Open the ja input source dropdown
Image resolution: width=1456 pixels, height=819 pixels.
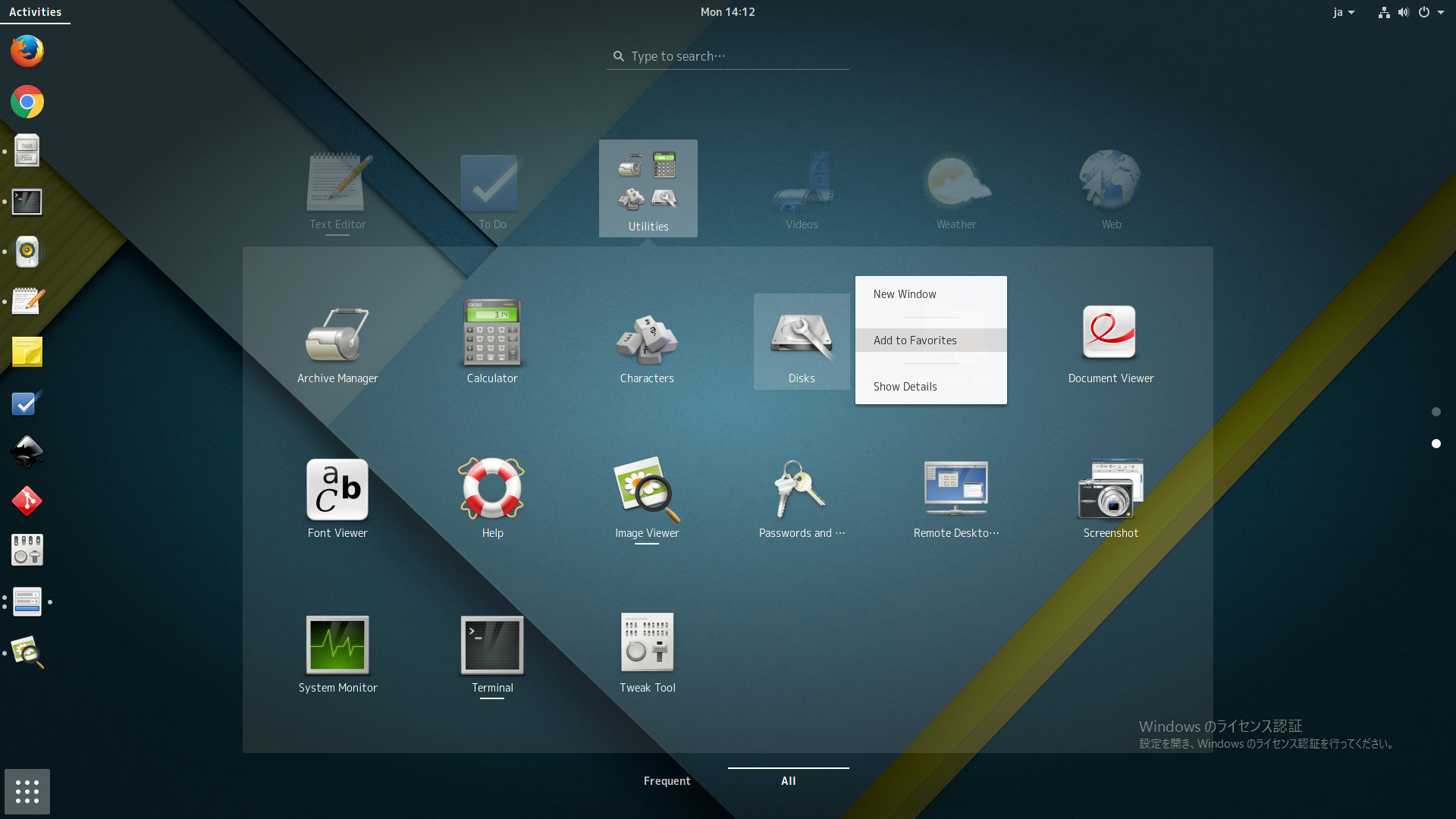pos(1343,12)
